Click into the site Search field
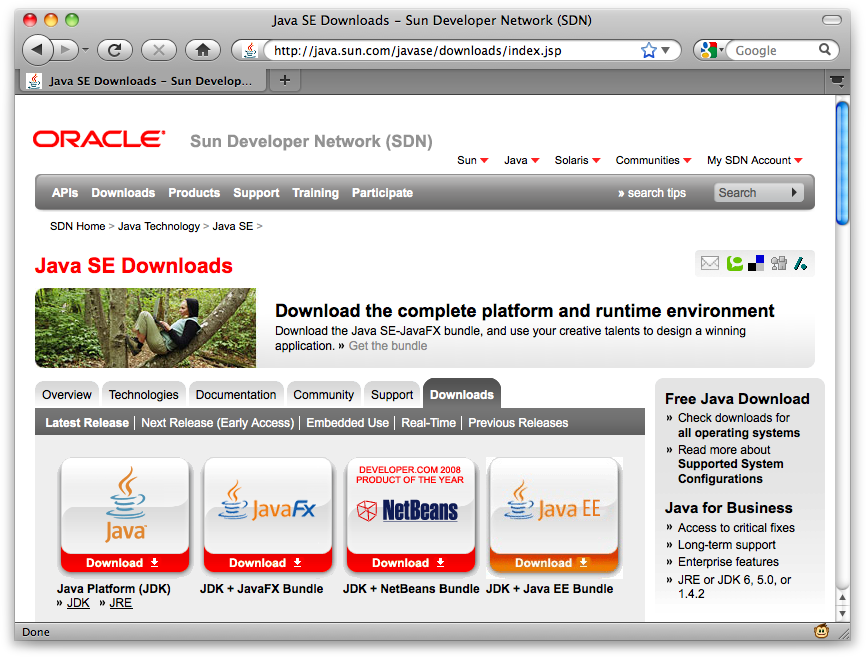 751,192
